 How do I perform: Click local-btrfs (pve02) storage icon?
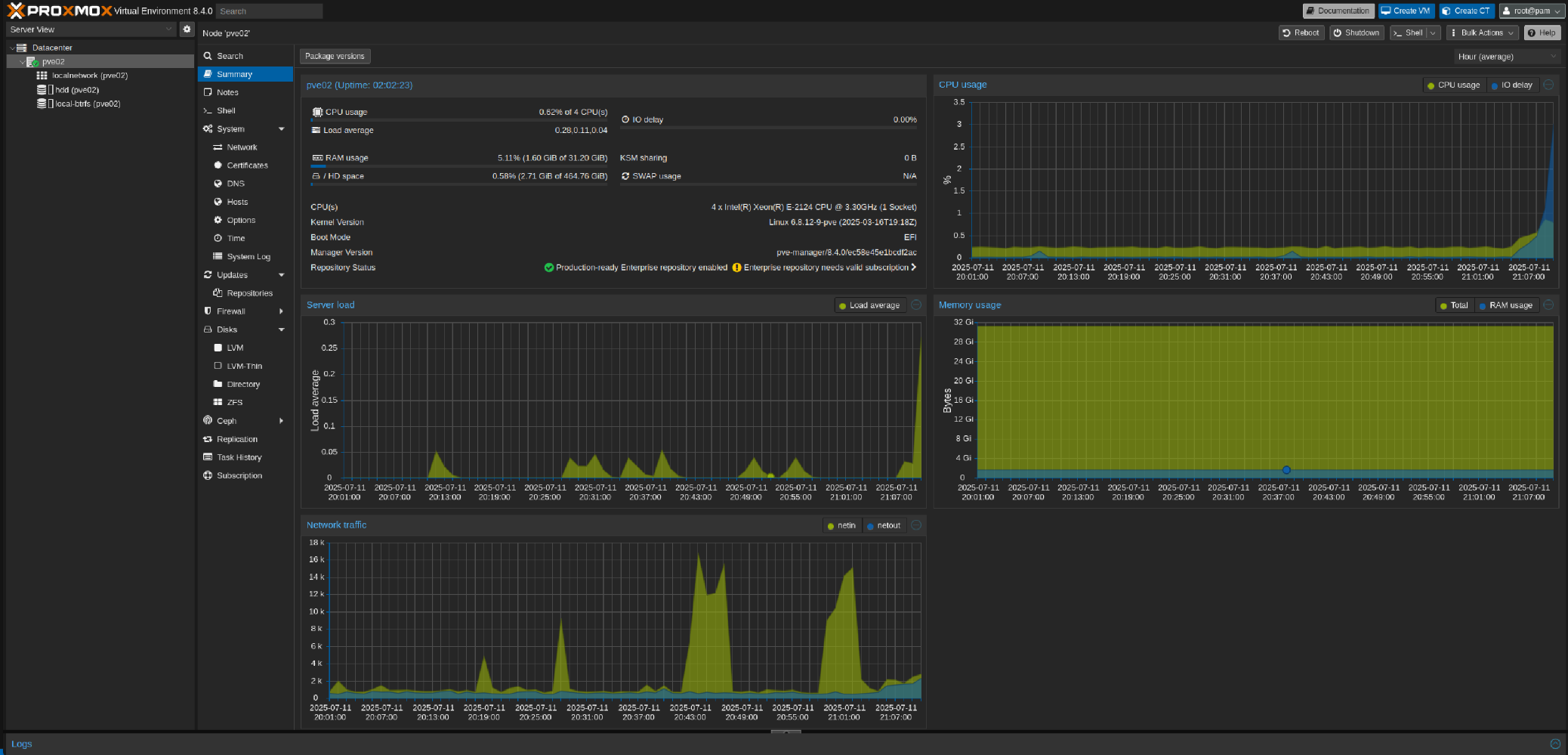pyautogui.click(x=42, y=104)
